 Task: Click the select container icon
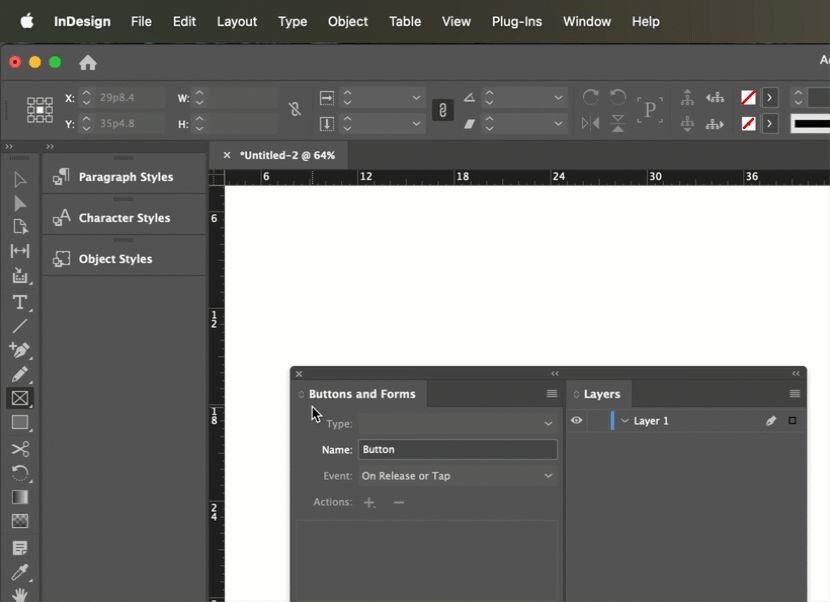click(687, 97)
